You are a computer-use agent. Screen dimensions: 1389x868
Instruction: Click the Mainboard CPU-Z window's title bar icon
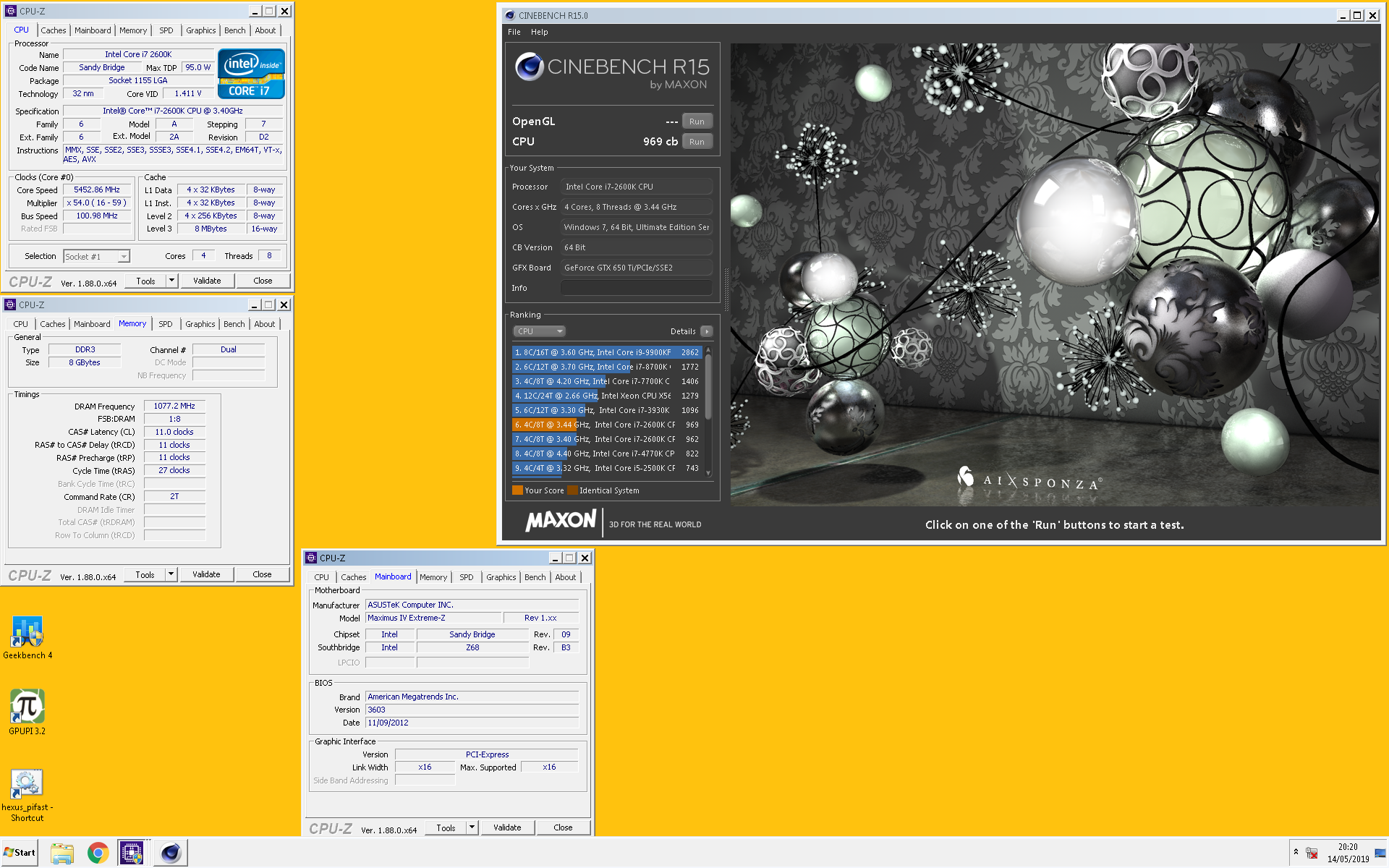pyautogui.click(x=311, y=558)
